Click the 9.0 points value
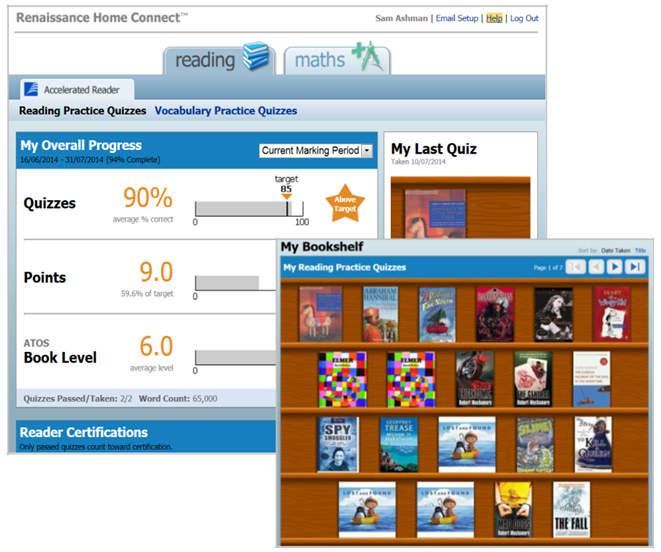This screenshot has height=552, width=661. (x=156, y=272)
